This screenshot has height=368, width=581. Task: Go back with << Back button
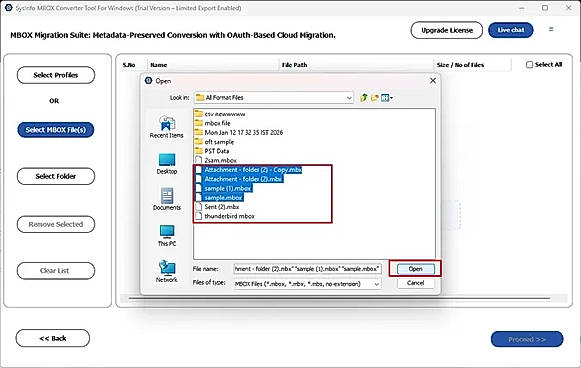53,338
